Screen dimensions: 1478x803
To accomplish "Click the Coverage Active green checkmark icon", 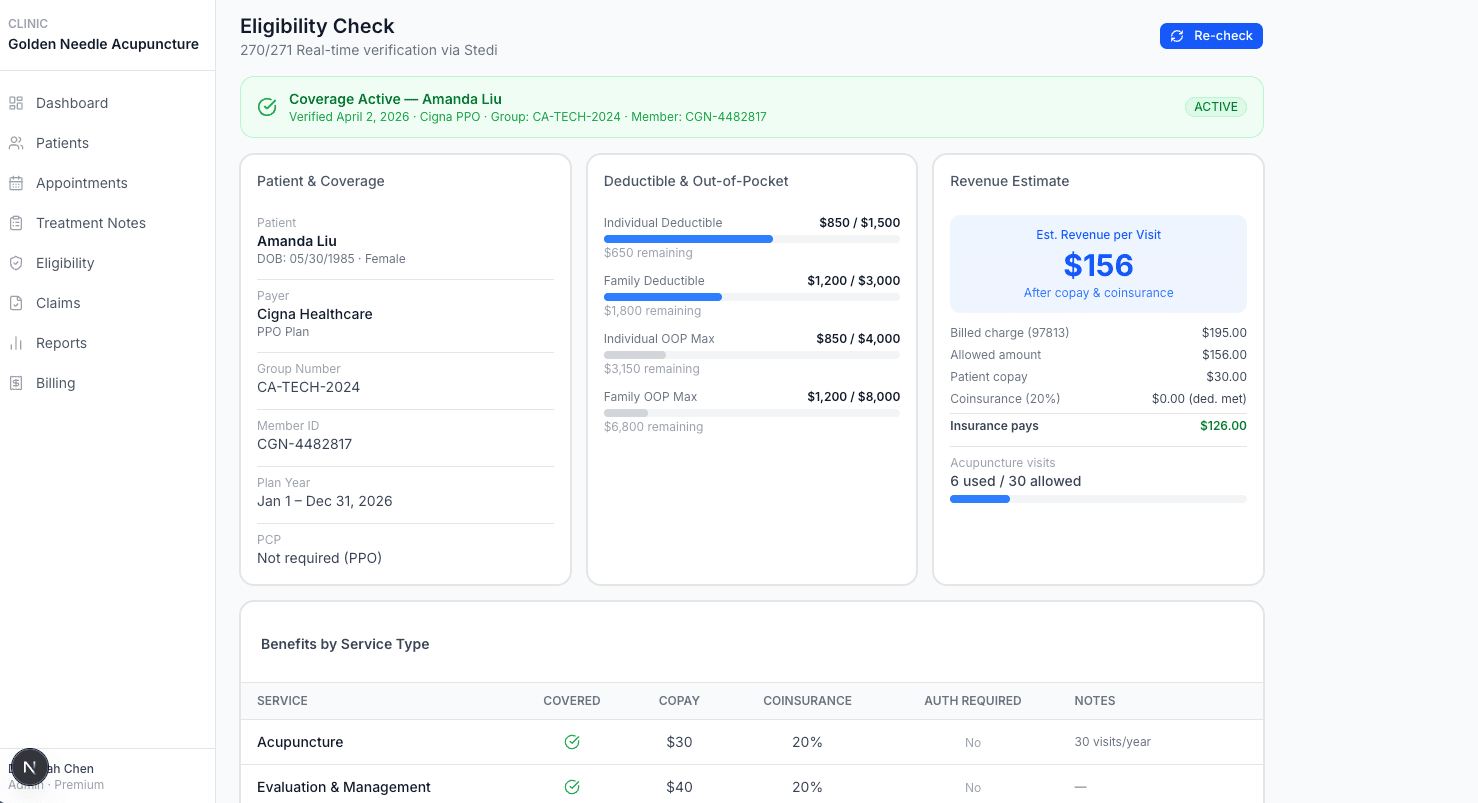I will [267, 107].
